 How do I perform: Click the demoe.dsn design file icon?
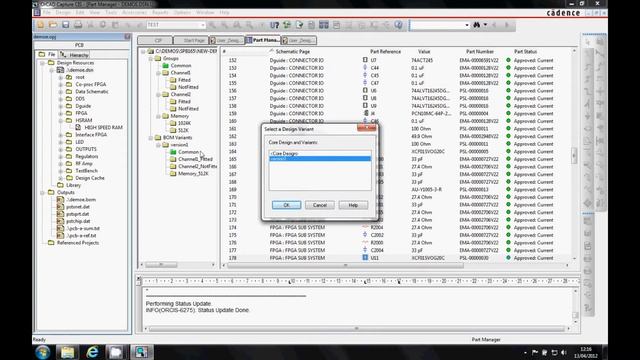60,70
